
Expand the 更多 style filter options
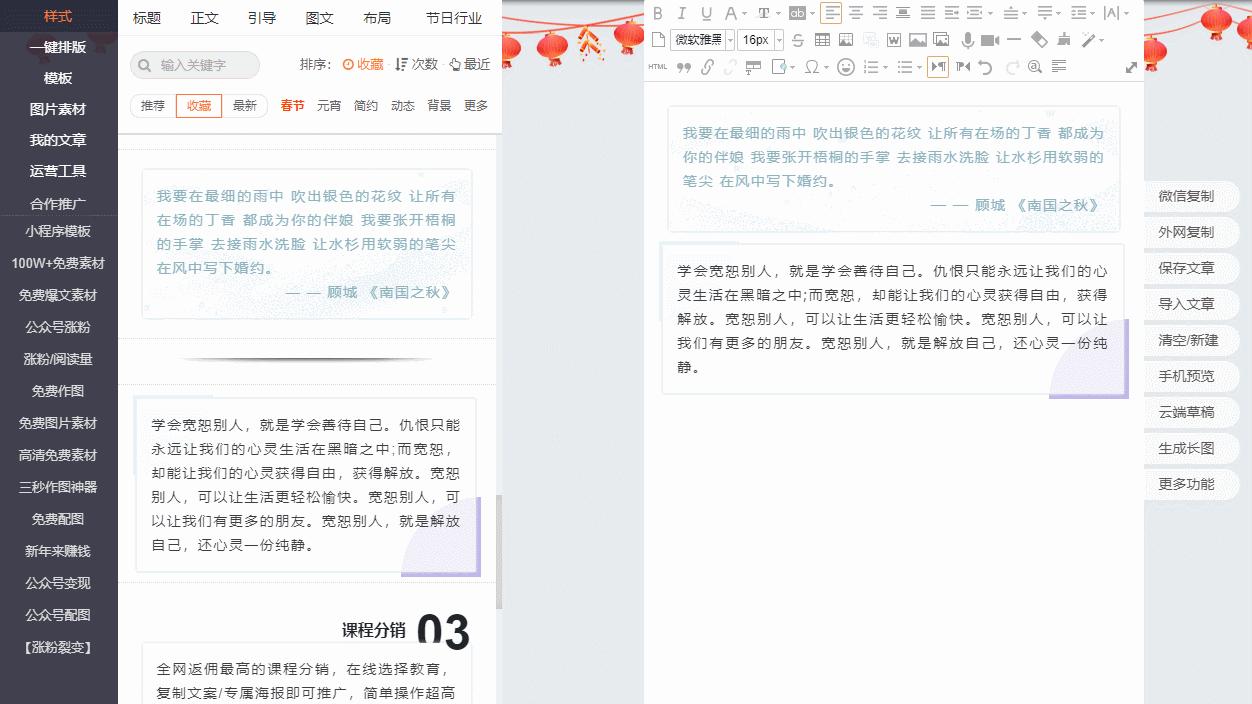(475, 104)
